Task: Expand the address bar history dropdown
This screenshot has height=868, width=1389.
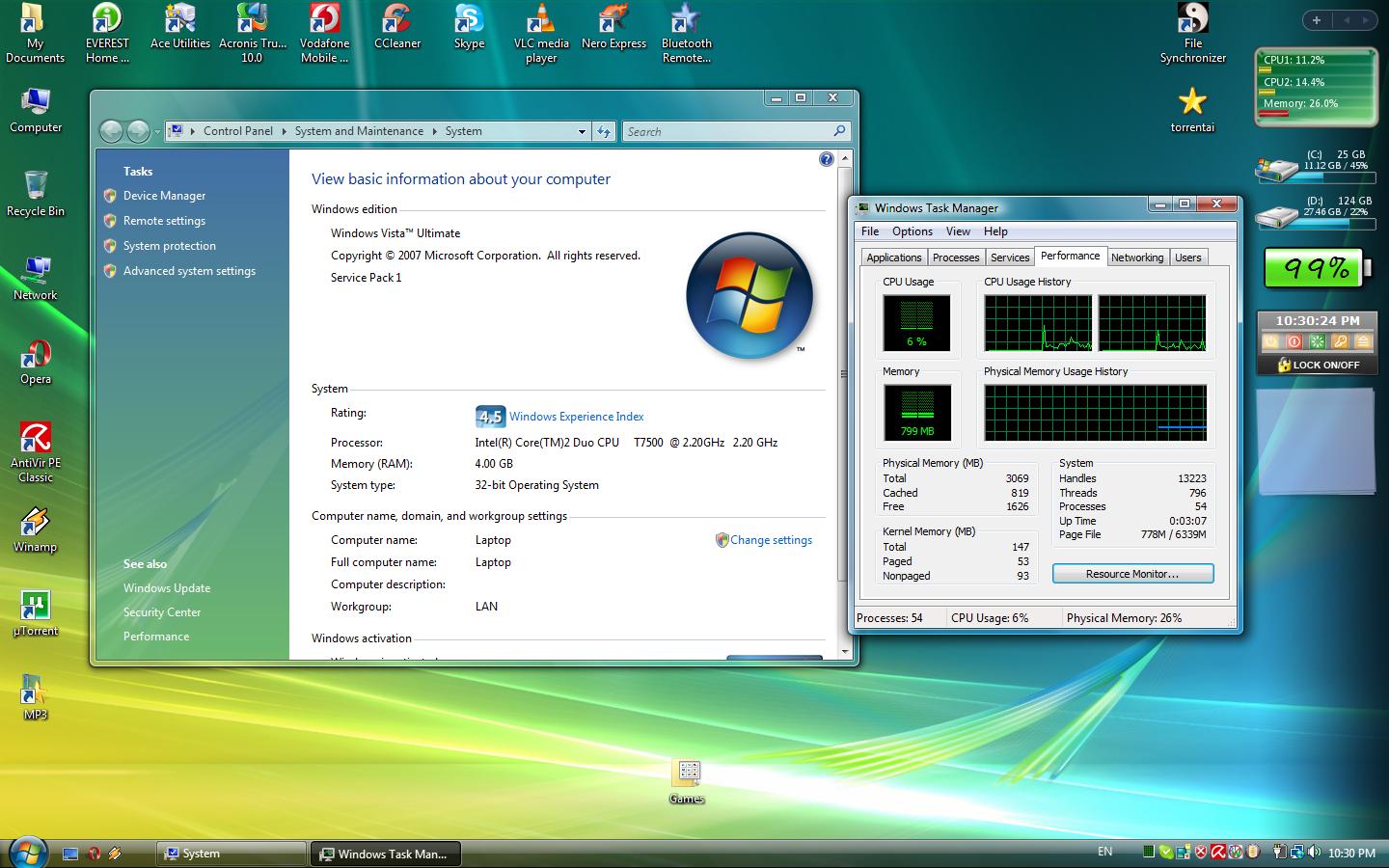Action: (582, 131)
